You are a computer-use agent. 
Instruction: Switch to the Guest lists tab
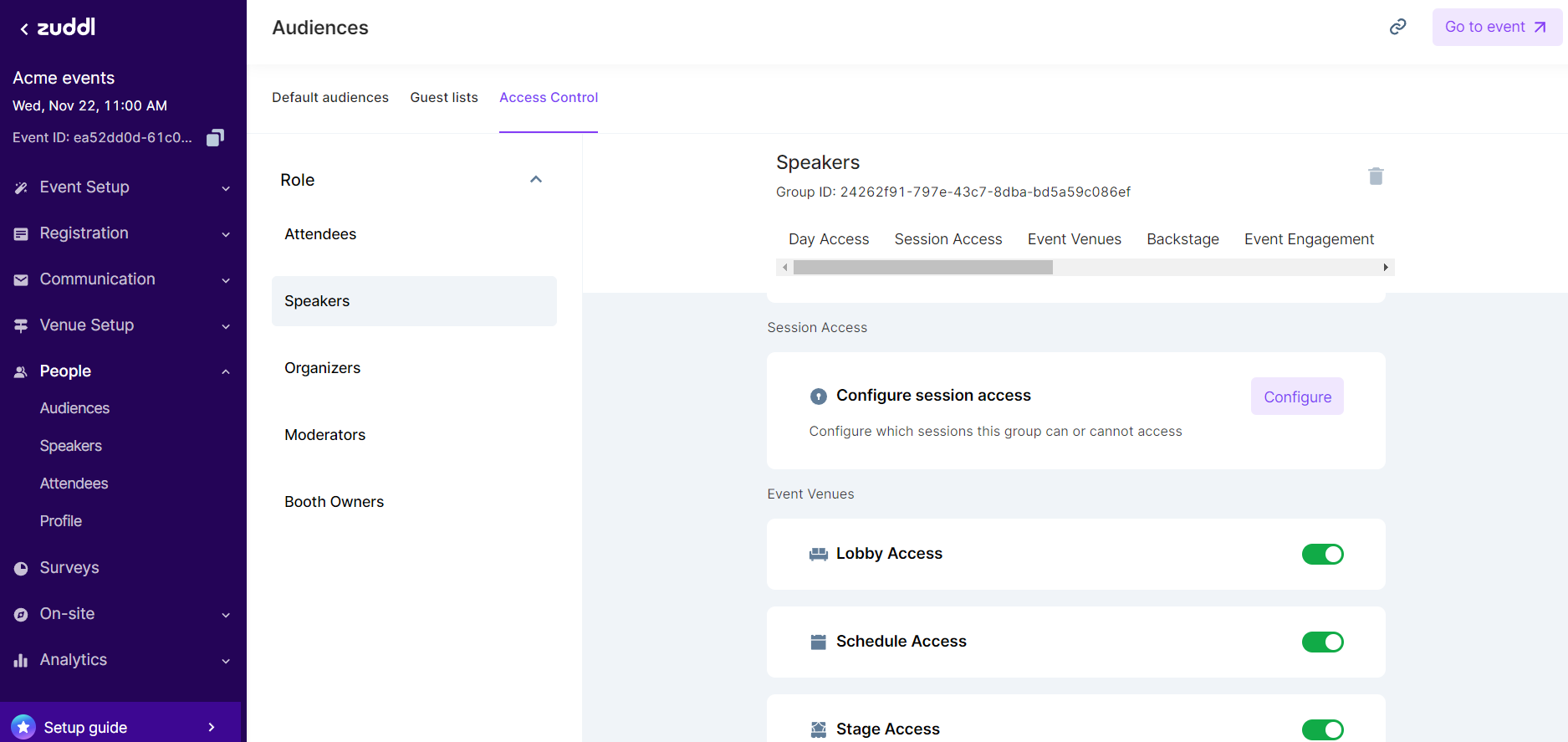(444, 97)
